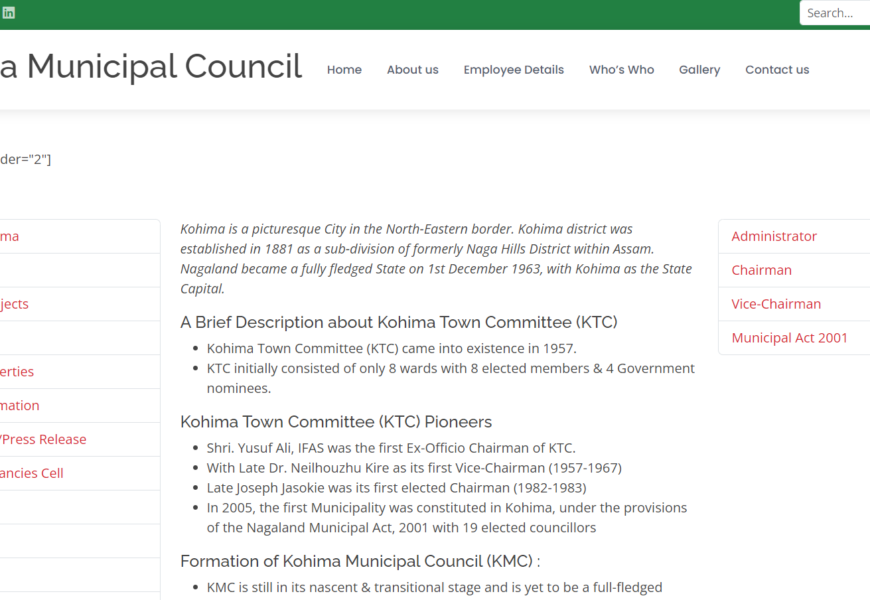
Task: Open the left sidebar link ending in 'mation'
Action: [x=19, y=406]
